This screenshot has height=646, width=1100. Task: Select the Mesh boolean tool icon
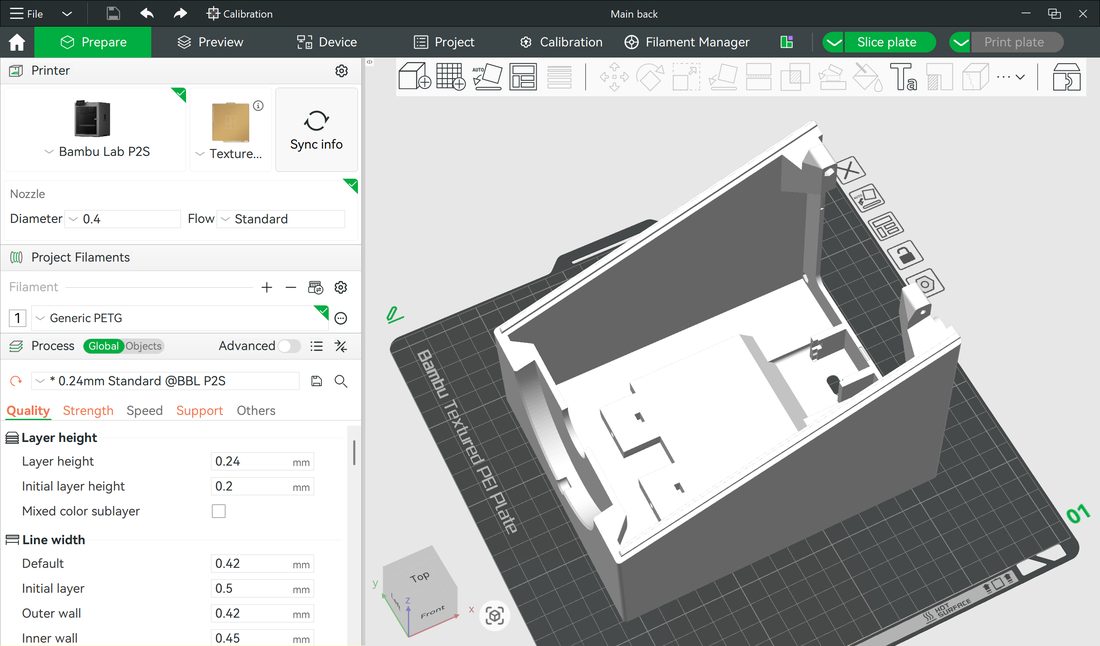click(x=795, y=76)
